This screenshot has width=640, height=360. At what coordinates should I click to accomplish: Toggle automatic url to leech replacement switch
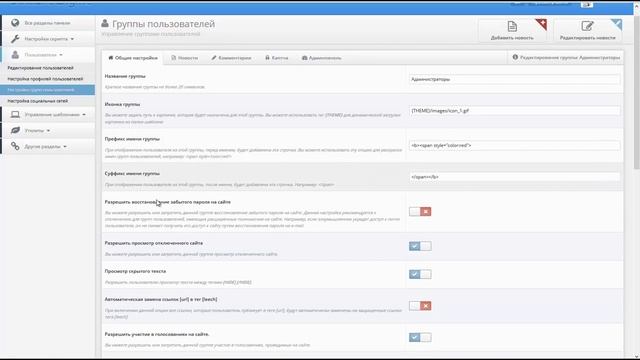click(420, 306)
